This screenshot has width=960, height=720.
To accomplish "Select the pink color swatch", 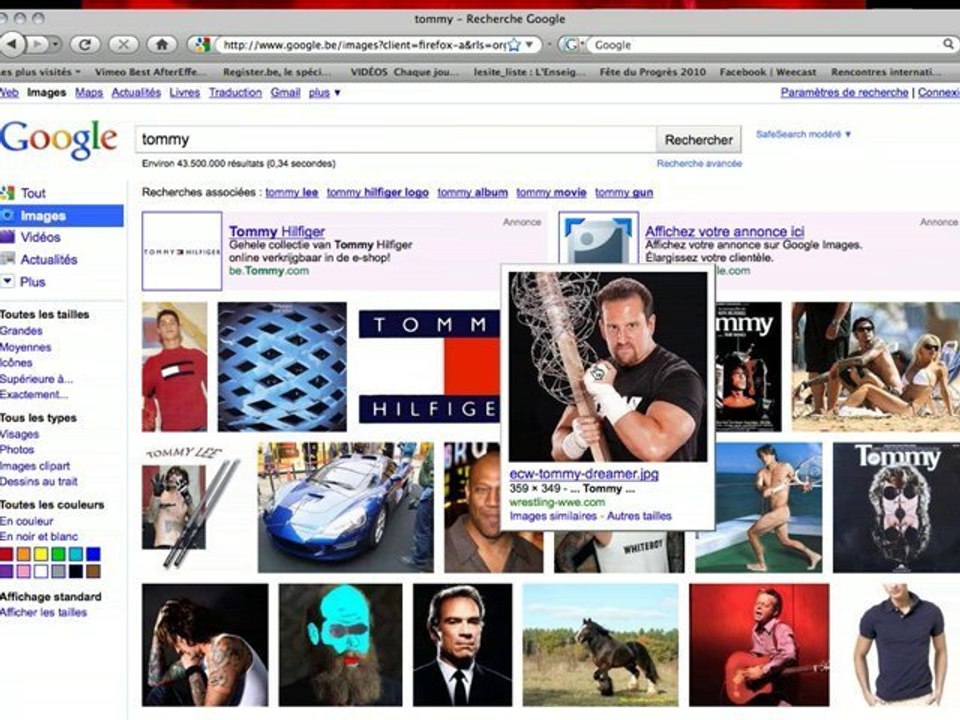I will (23, 571).
